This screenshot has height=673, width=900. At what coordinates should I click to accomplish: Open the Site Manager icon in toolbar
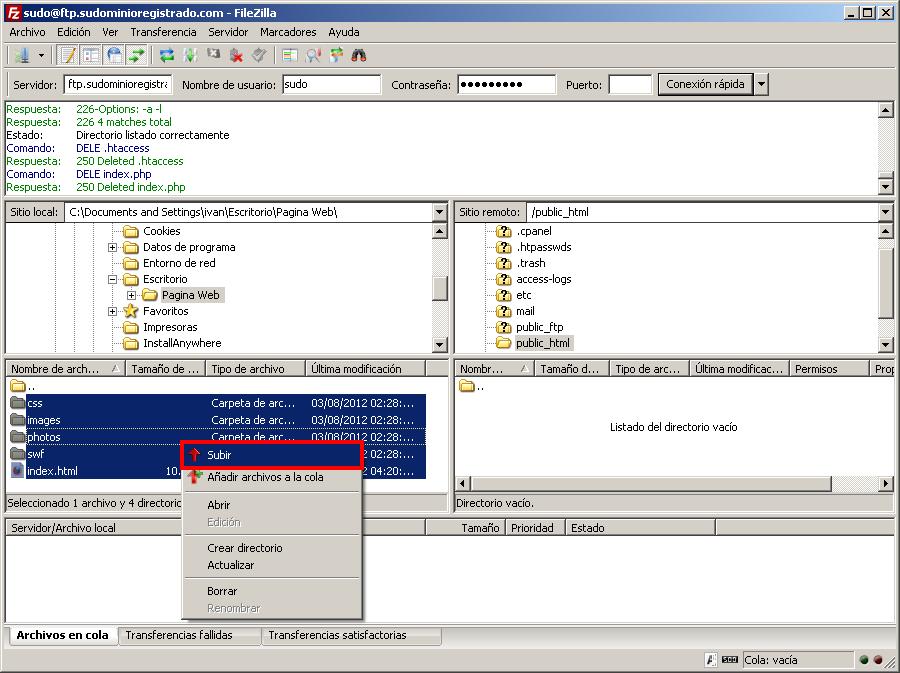click(x=22, y=55)
